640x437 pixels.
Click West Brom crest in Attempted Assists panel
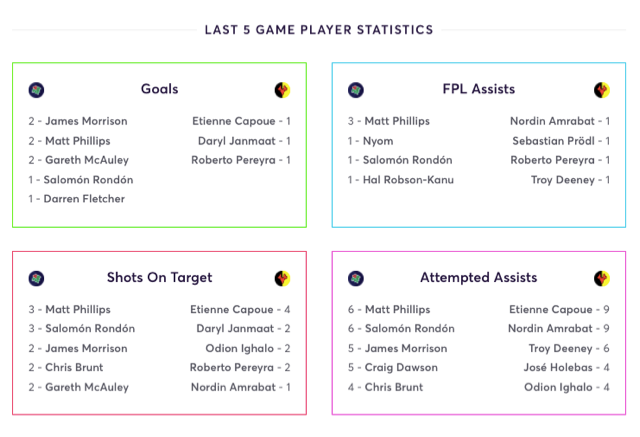pos(356,278)
